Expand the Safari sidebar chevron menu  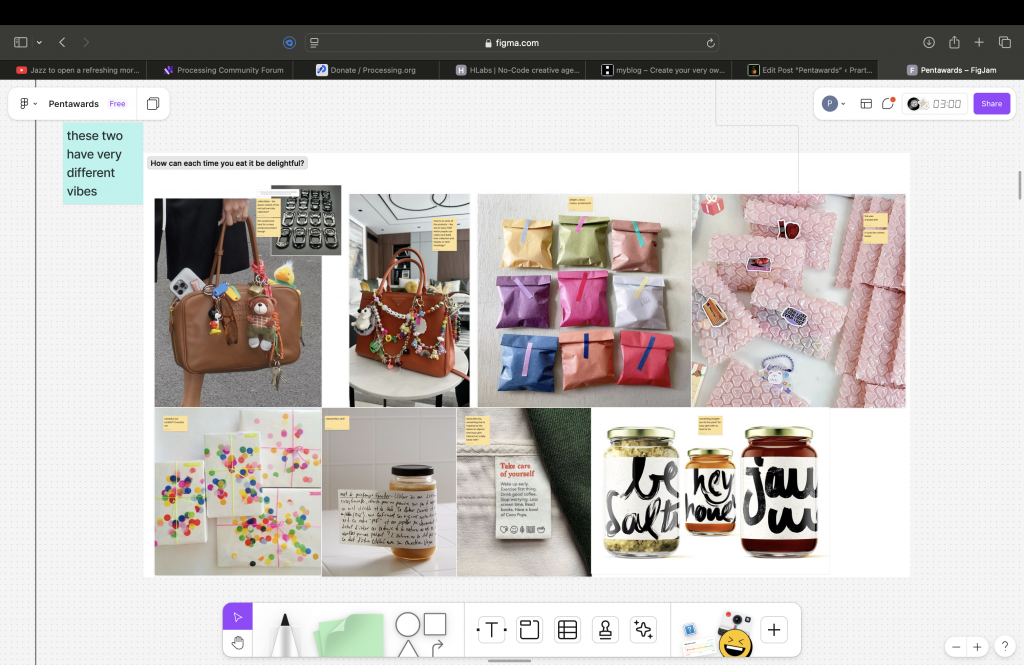click(x=39, y=43)
